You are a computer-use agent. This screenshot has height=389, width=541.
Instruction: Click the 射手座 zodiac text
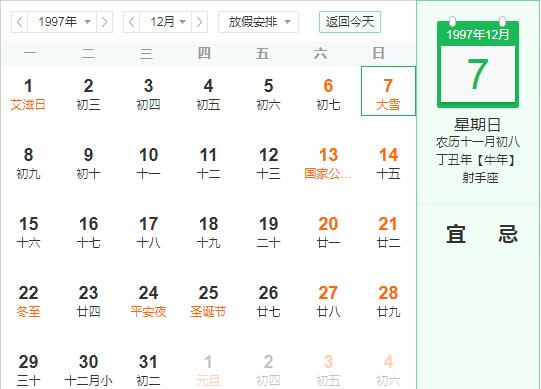coord(480,178)
